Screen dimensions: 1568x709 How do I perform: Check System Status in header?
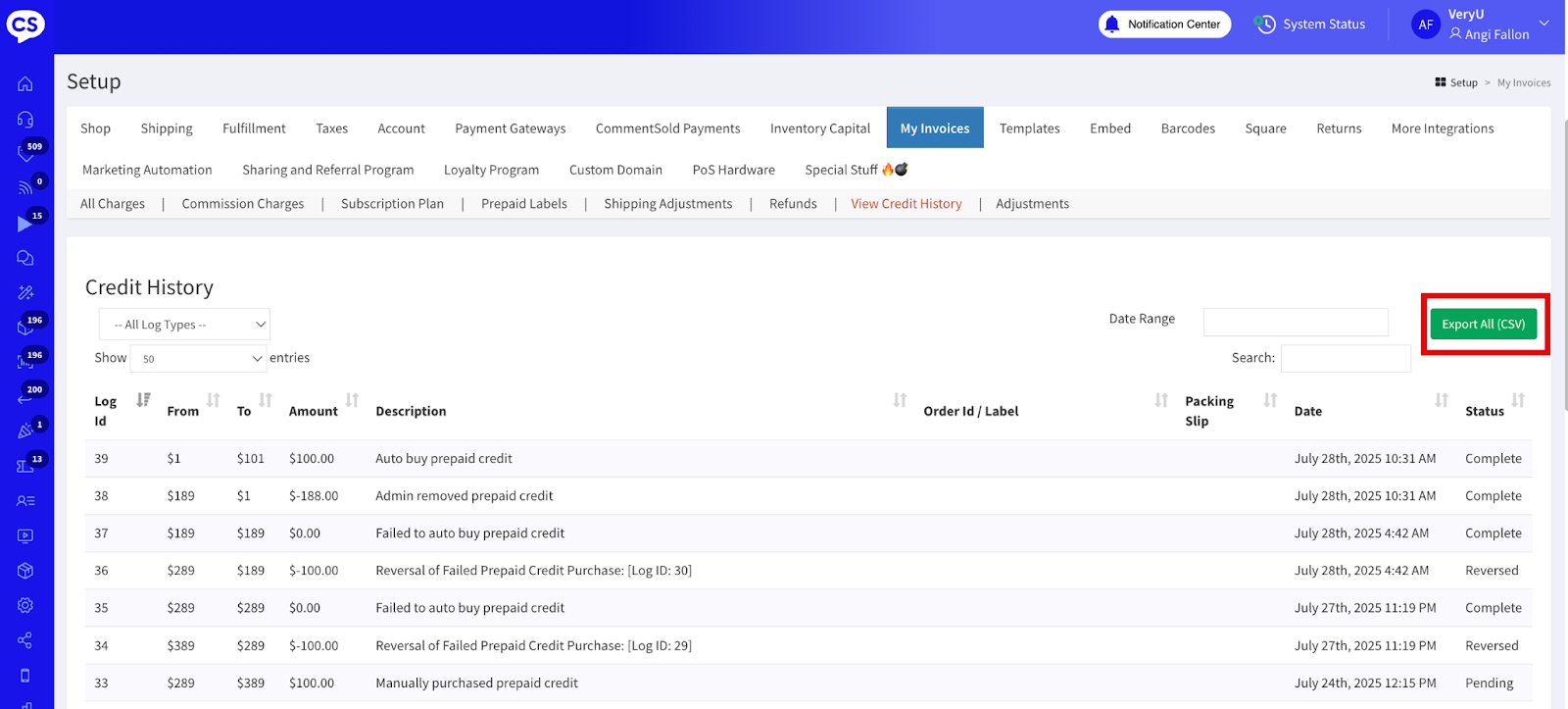1311,25
